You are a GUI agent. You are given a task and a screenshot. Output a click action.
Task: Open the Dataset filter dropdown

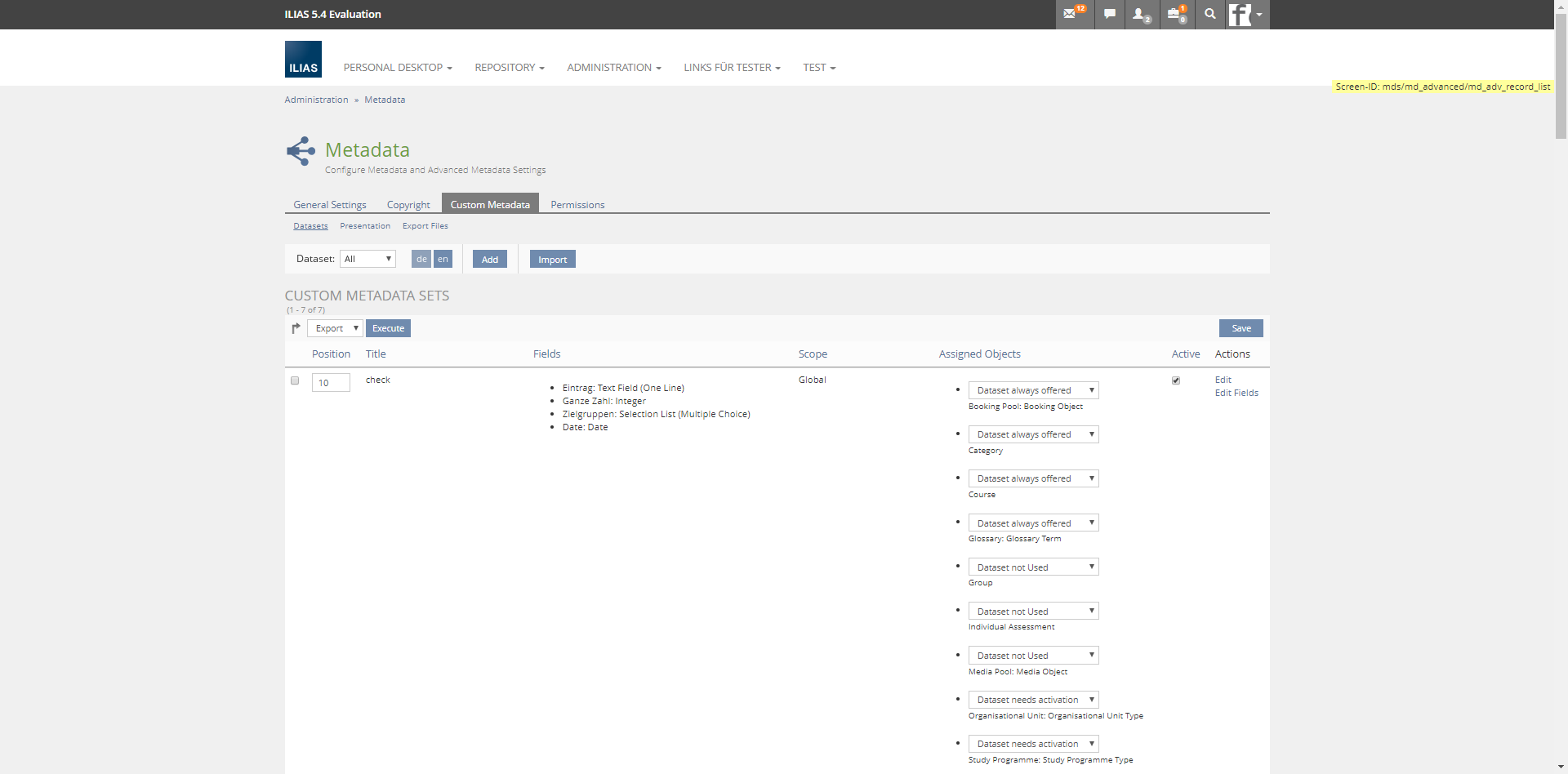coord(367,259)
